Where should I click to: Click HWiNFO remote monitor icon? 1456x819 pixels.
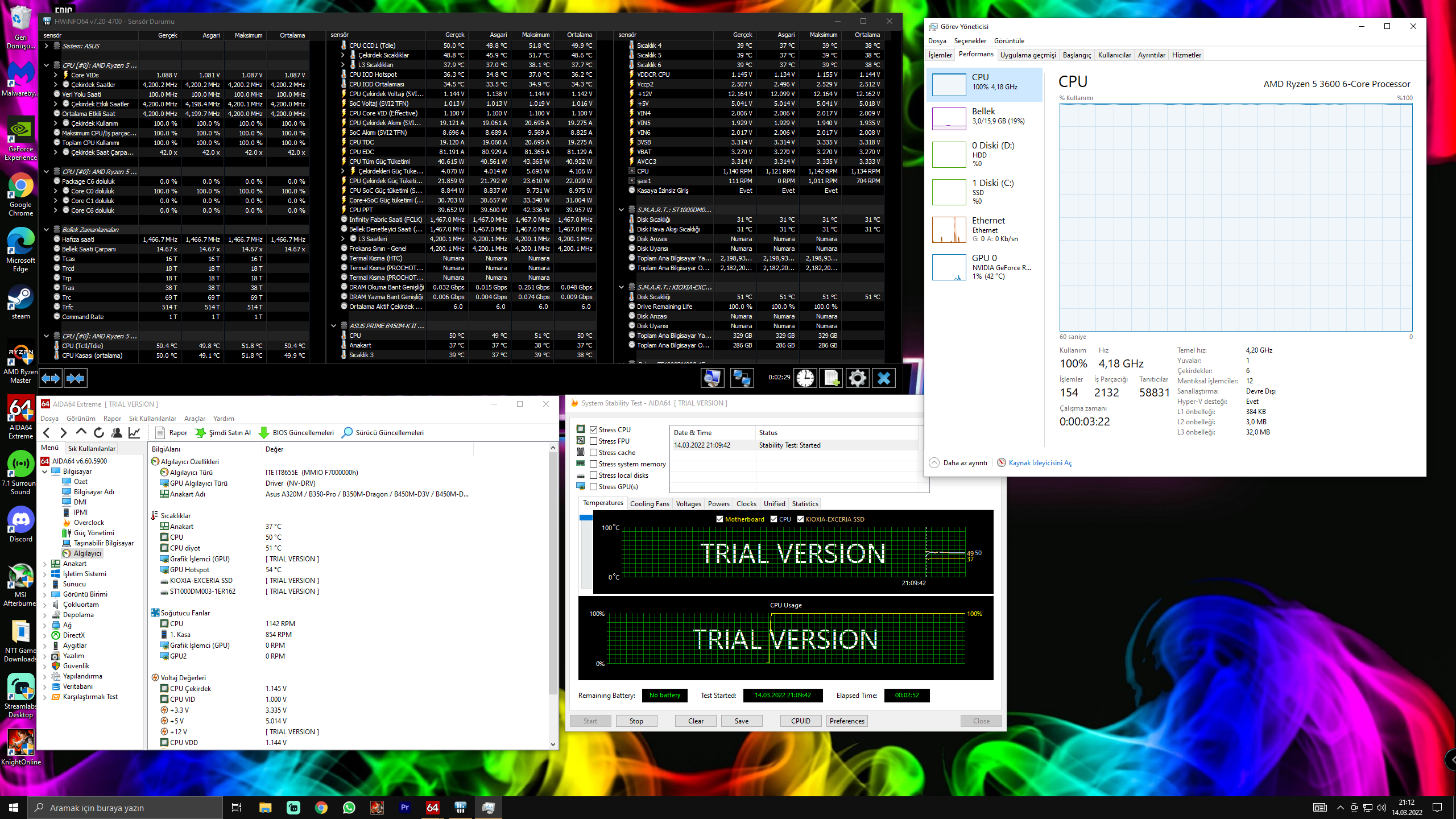[712, 378]
